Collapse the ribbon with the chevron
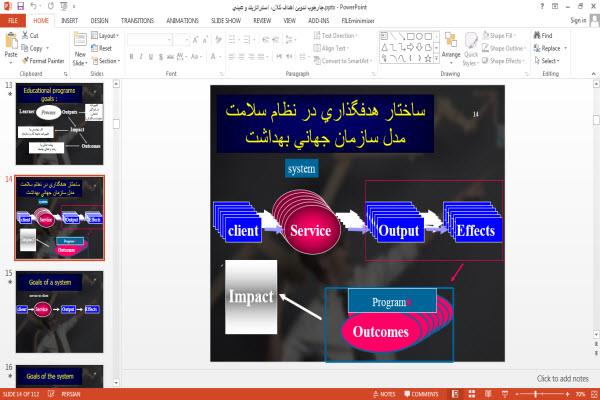 tap(593, 73)
